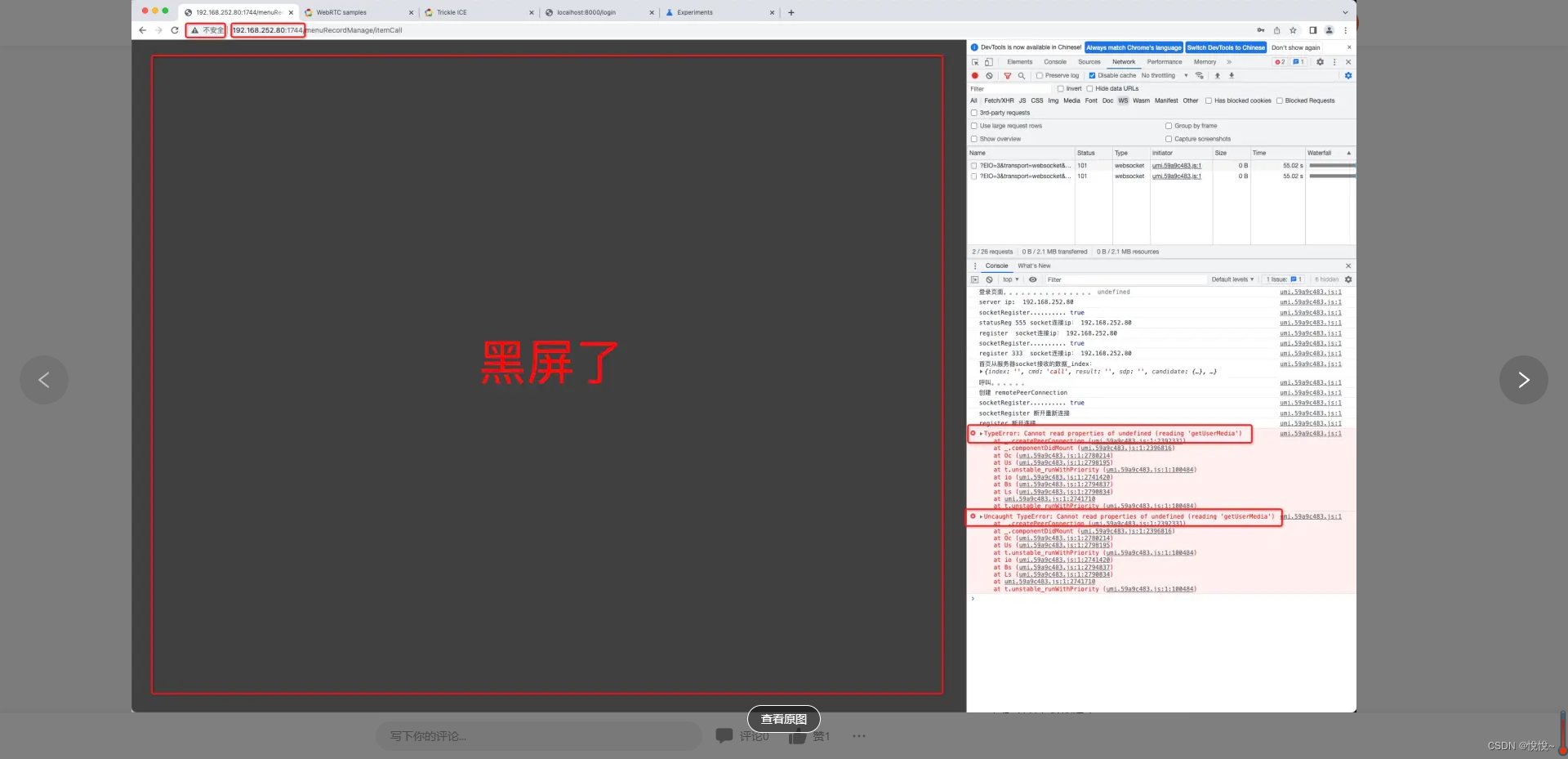The image size is (1568, 759).
Task: Click the import HAR file upload icon
Action: click(1217, 75)
